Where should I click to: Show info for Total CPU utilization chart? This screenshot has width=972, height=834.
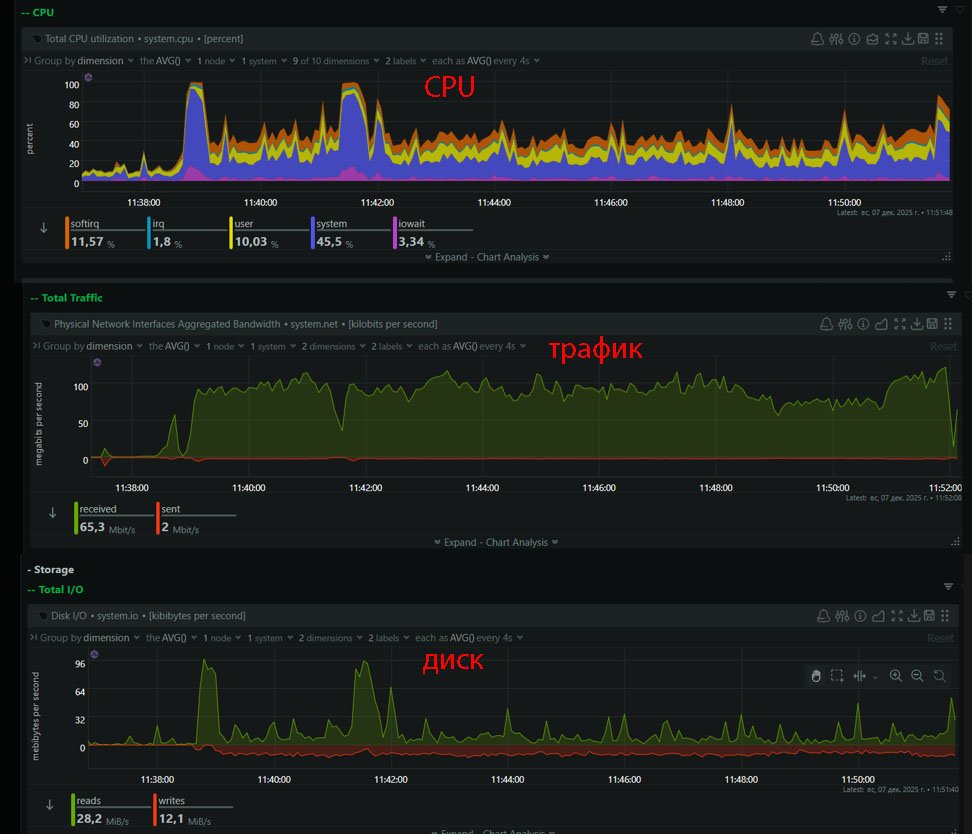point(854,39)
